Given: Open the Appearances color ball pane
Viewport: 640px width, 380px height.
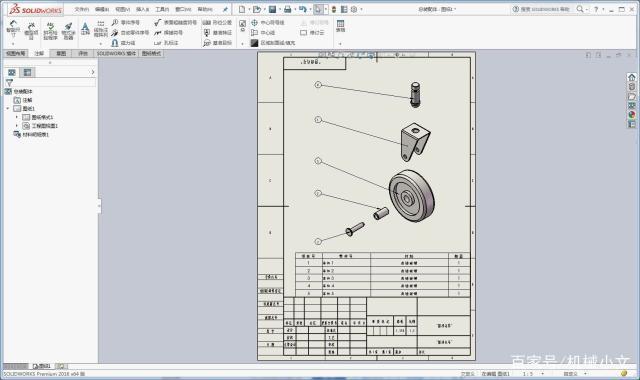Looking at the screenshot, I should (x=632, y=115).
